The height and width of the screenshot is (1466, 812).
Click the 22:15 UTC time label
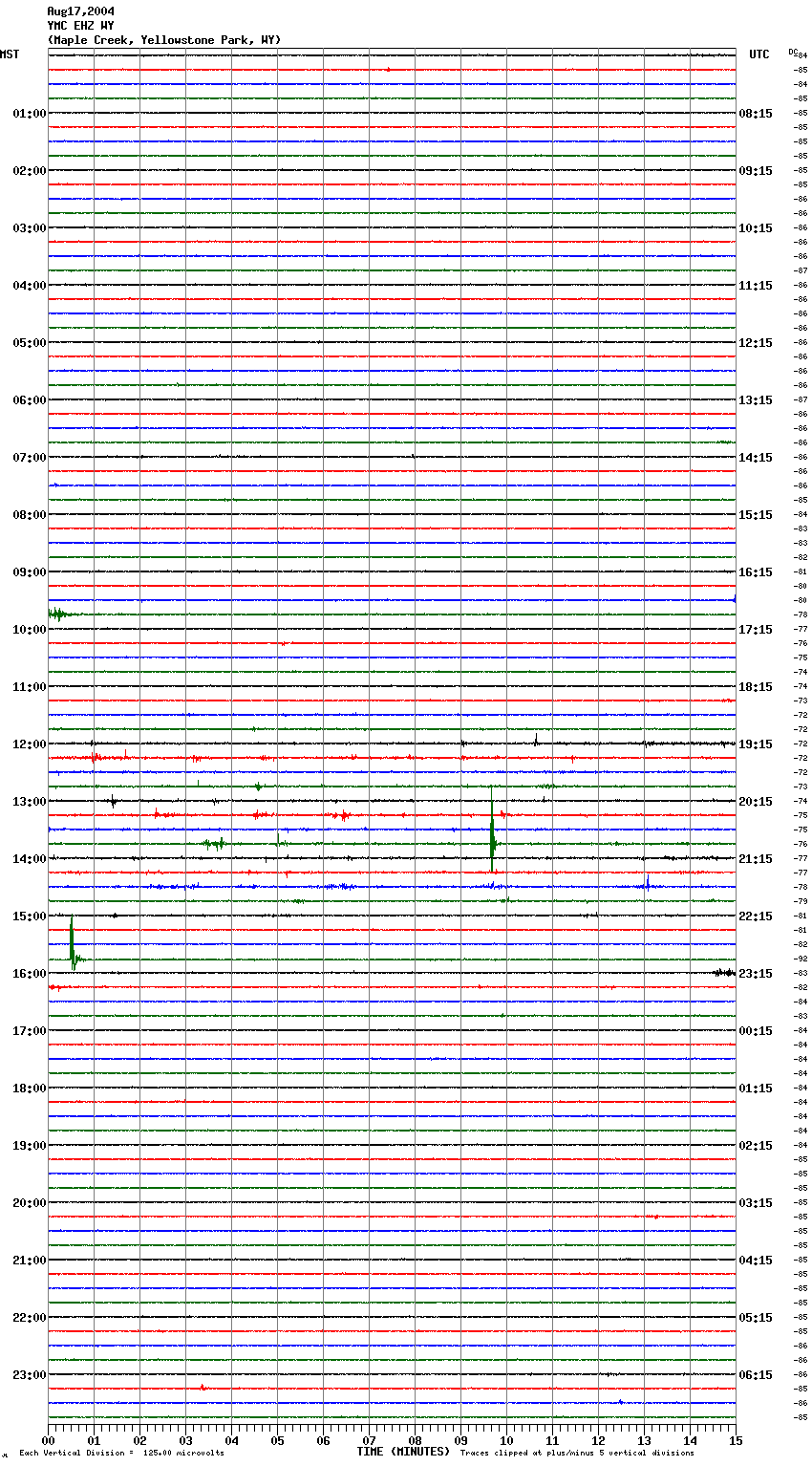point(756,916)
